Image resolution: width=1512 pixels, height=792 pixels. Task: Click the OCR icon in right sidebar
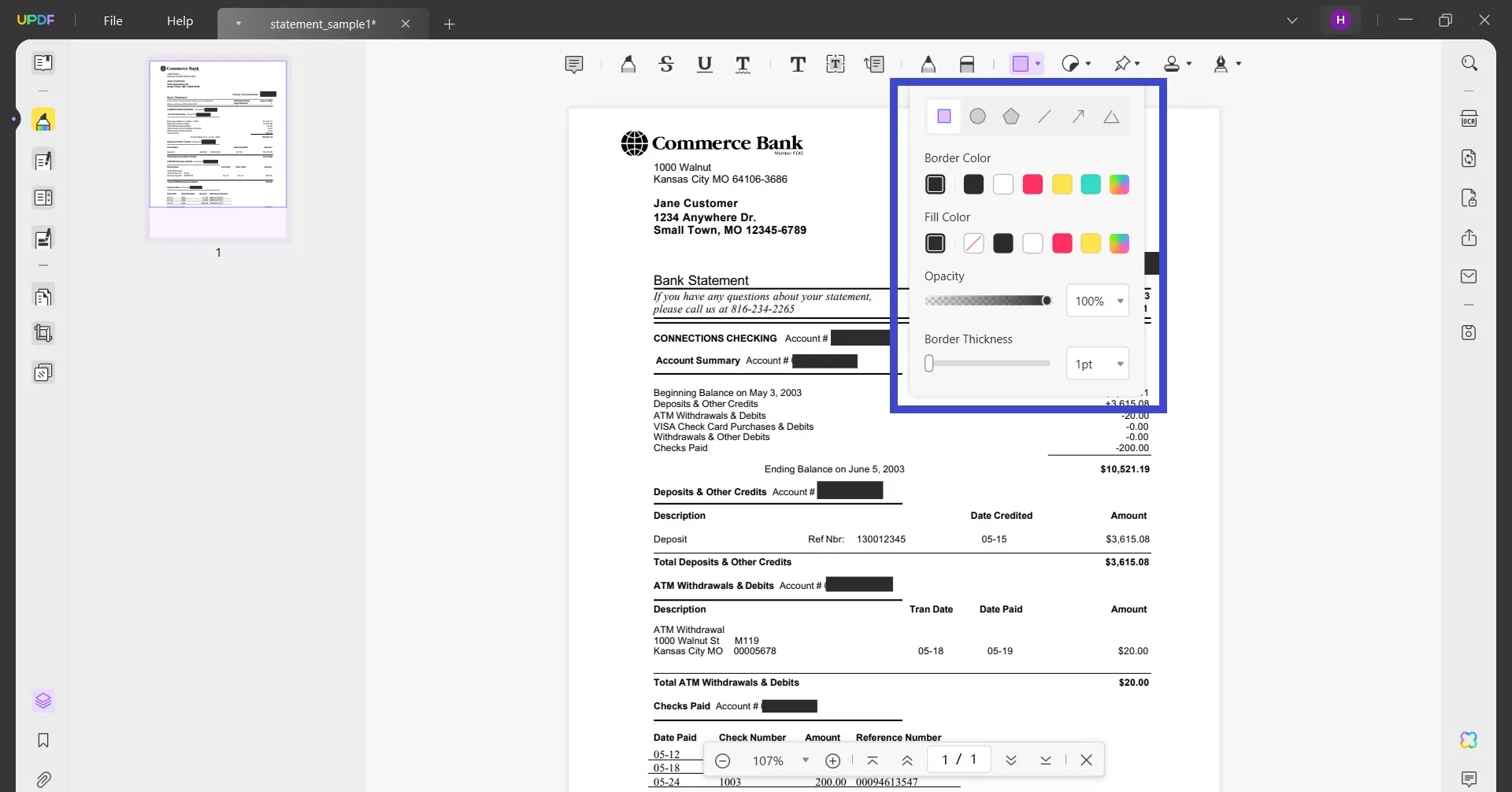pos(1469,119)
